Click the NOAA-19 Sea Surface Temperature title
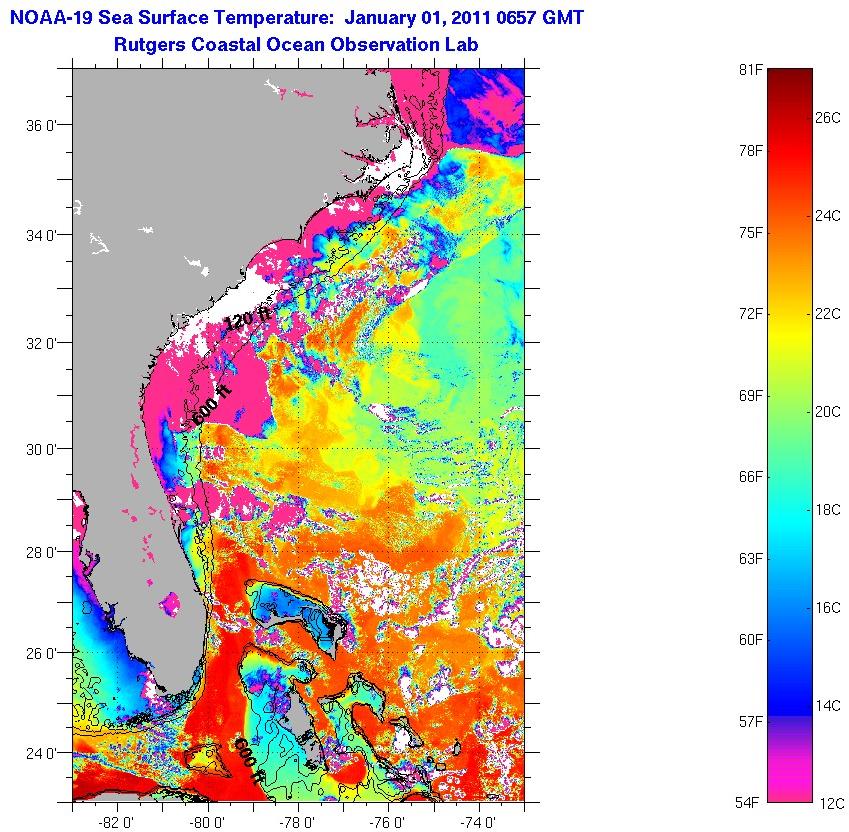 point(297,17)
